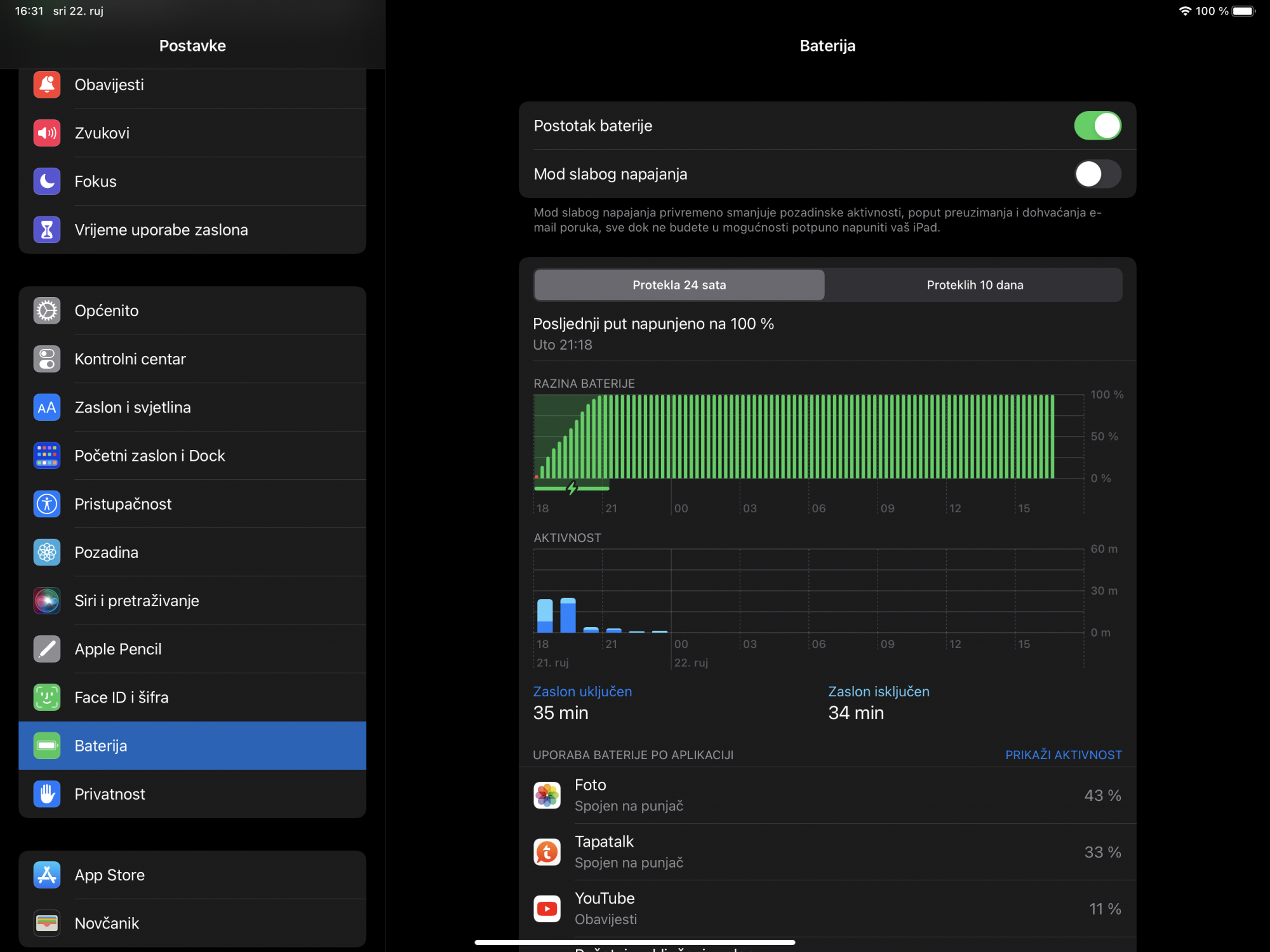
Task: Expand YouTube battery usage row
Action: tap(827, 908)
